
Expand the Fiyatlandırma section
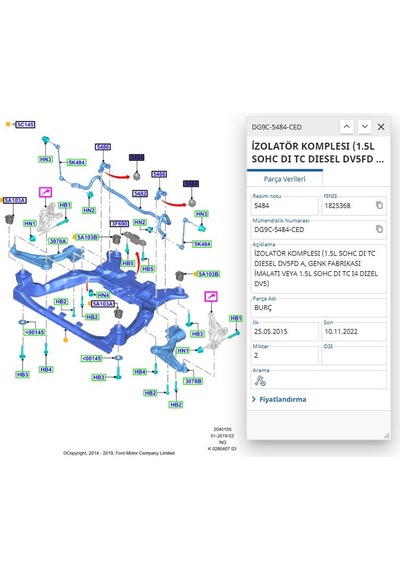[279, 399]
